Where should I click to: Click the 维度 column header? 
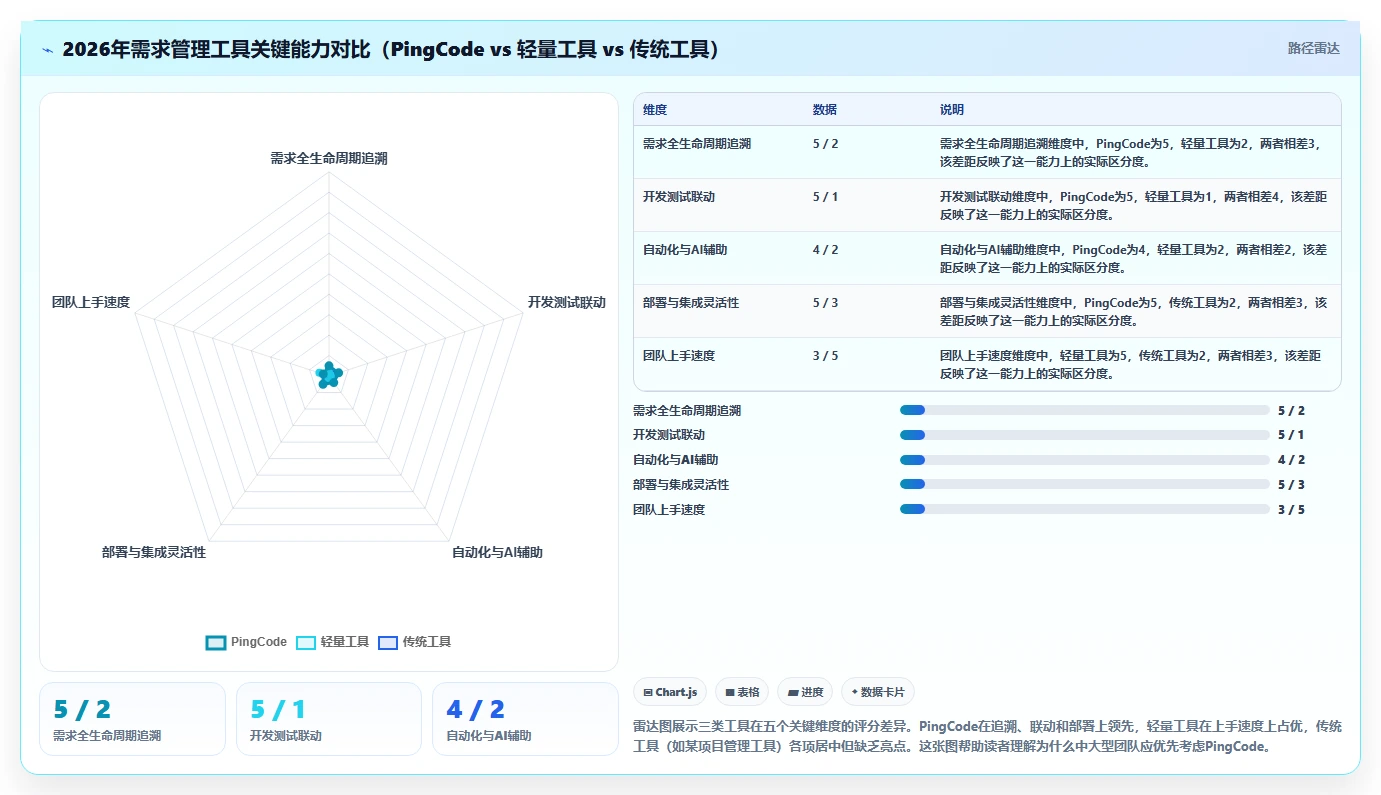655,109
